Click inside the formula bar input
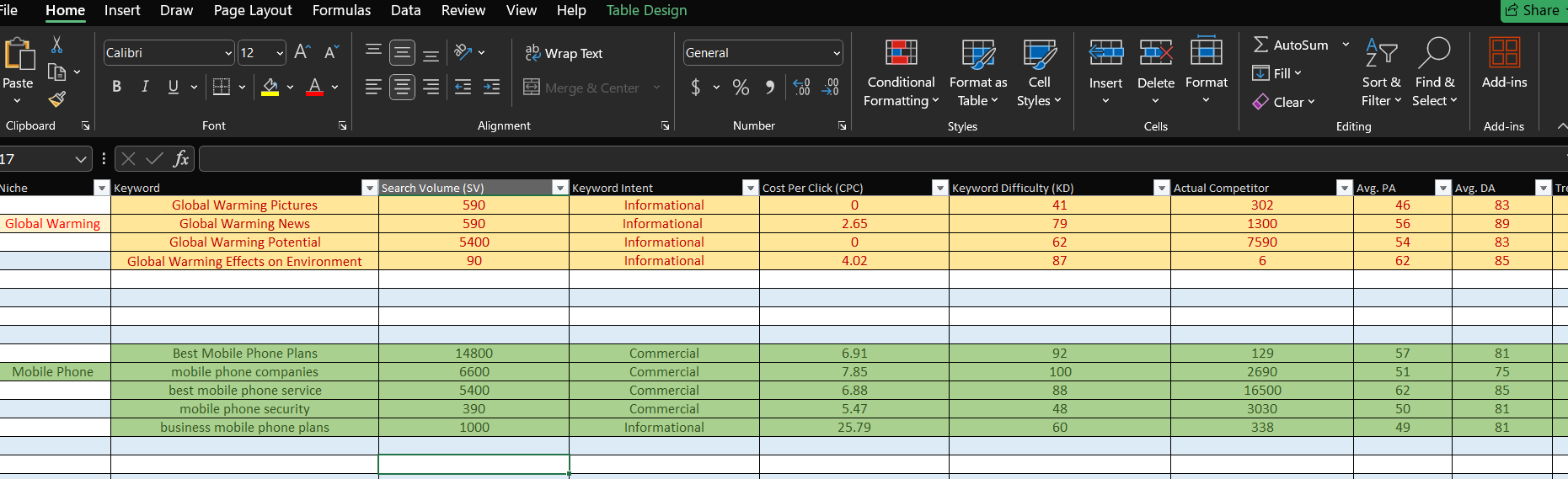Viewport: 1568px width, 479px height. pos(876,158)
